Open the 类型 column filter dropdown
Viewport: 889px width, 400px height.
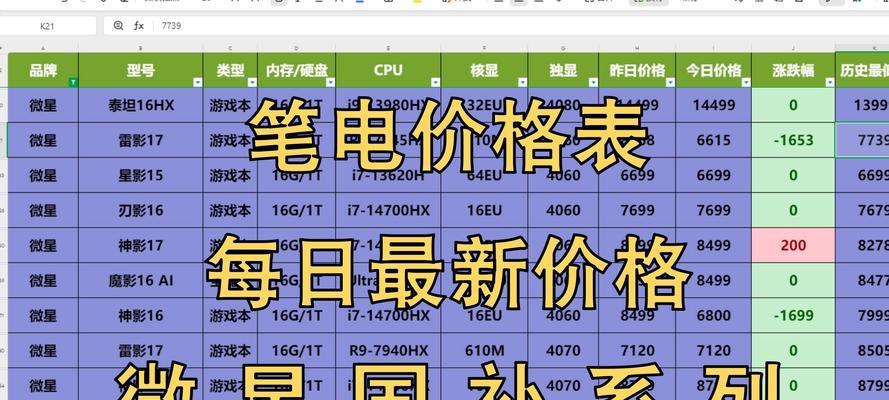click(x=252, y=83)
